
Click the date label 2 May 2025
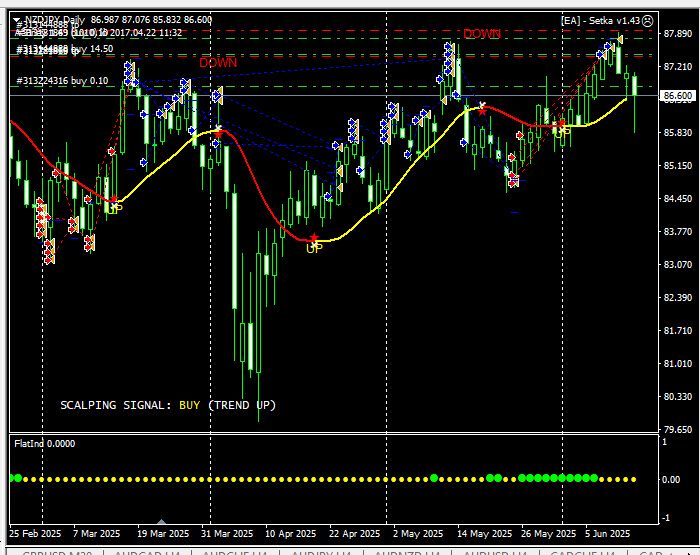click(x=418, y=534)
